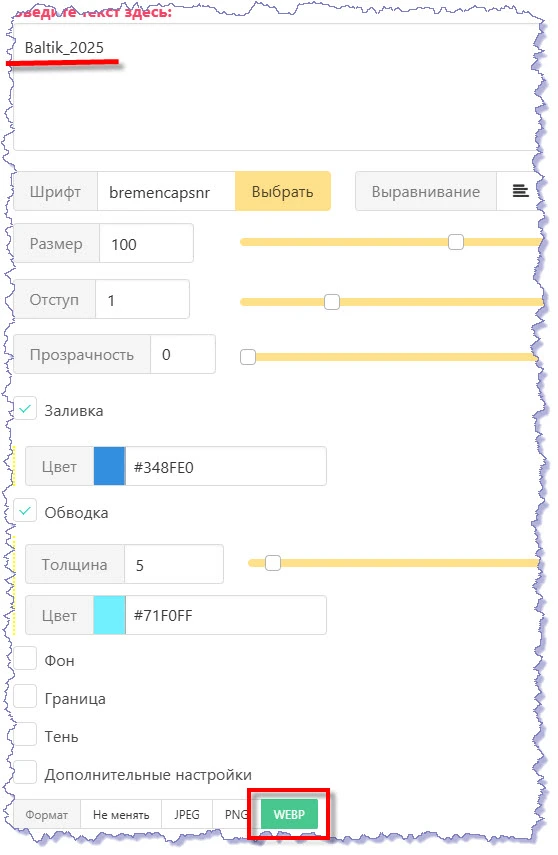Uncheck the Обводка checkbox

pyautogui.click(x=25, y=511)
